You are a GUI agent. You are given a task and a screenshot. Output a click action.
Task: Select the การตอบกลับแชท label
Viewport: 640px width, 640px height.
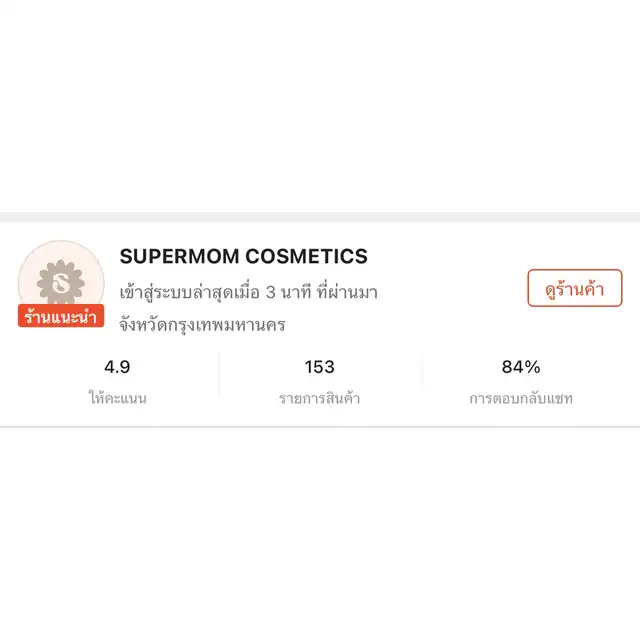tap(521, 398)
